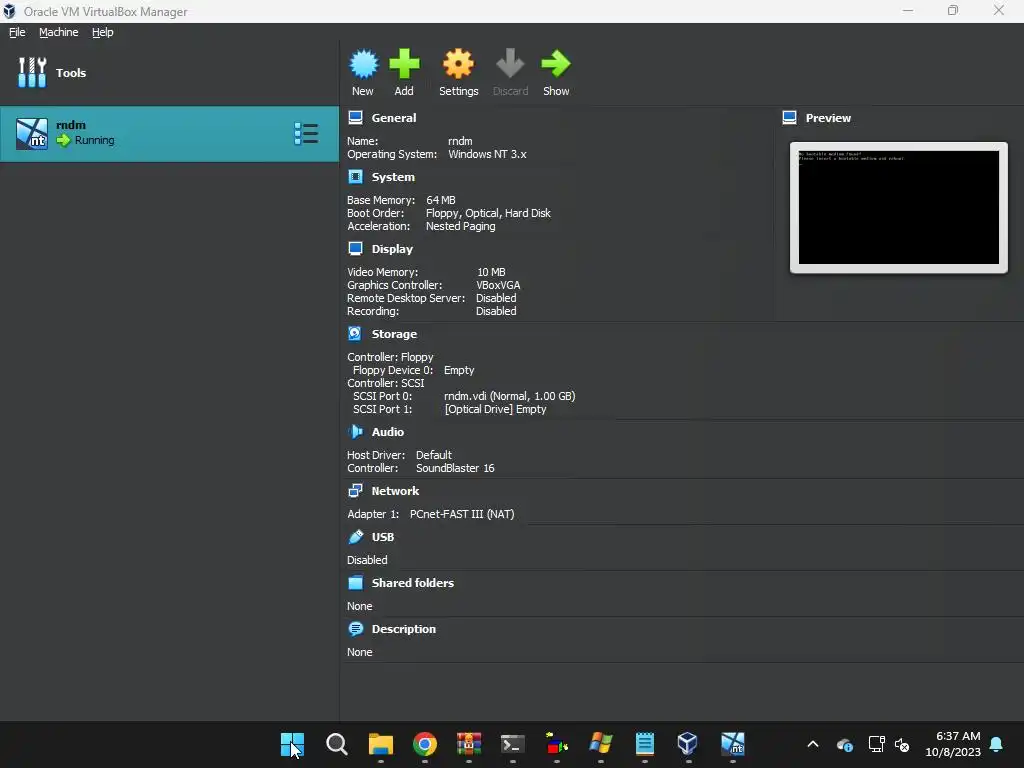Click the muted volume tray icon
1024x768 pixels.
pos(902,744)
